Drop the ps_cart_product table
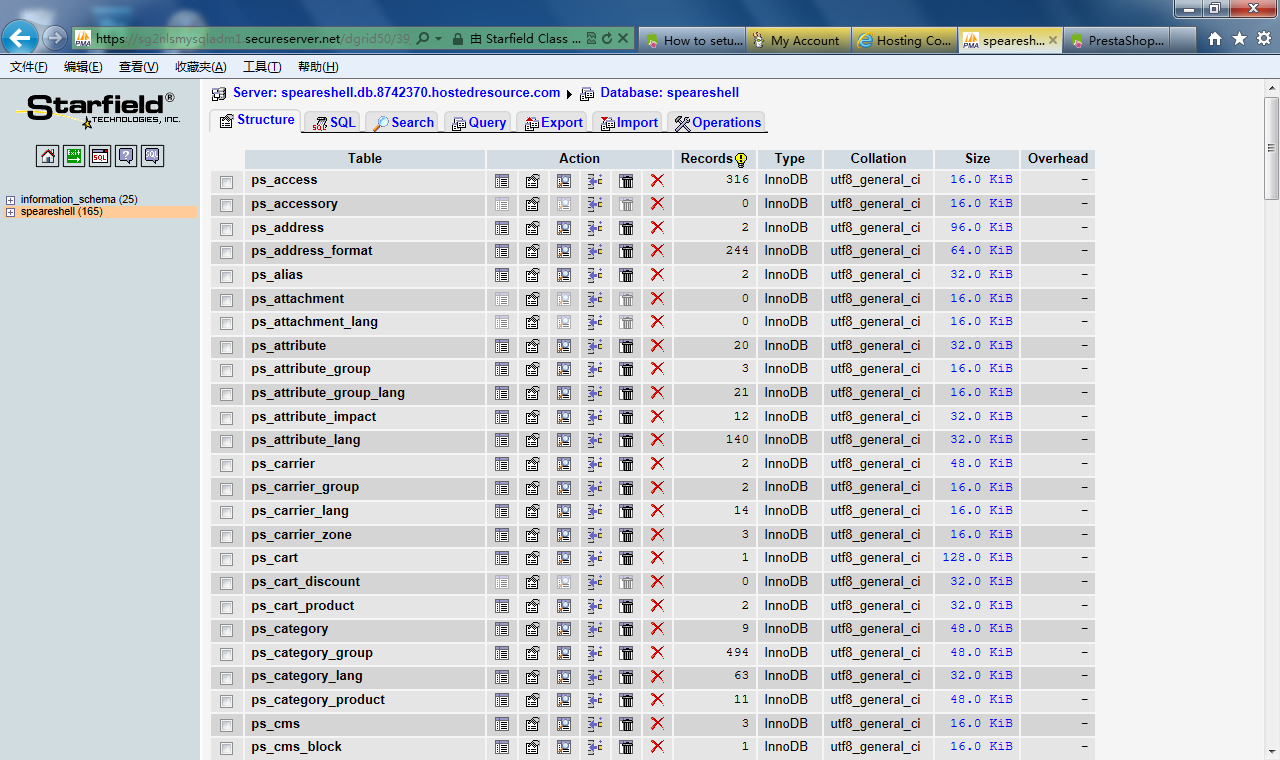 pyautogui.click(x=657, y=605)
